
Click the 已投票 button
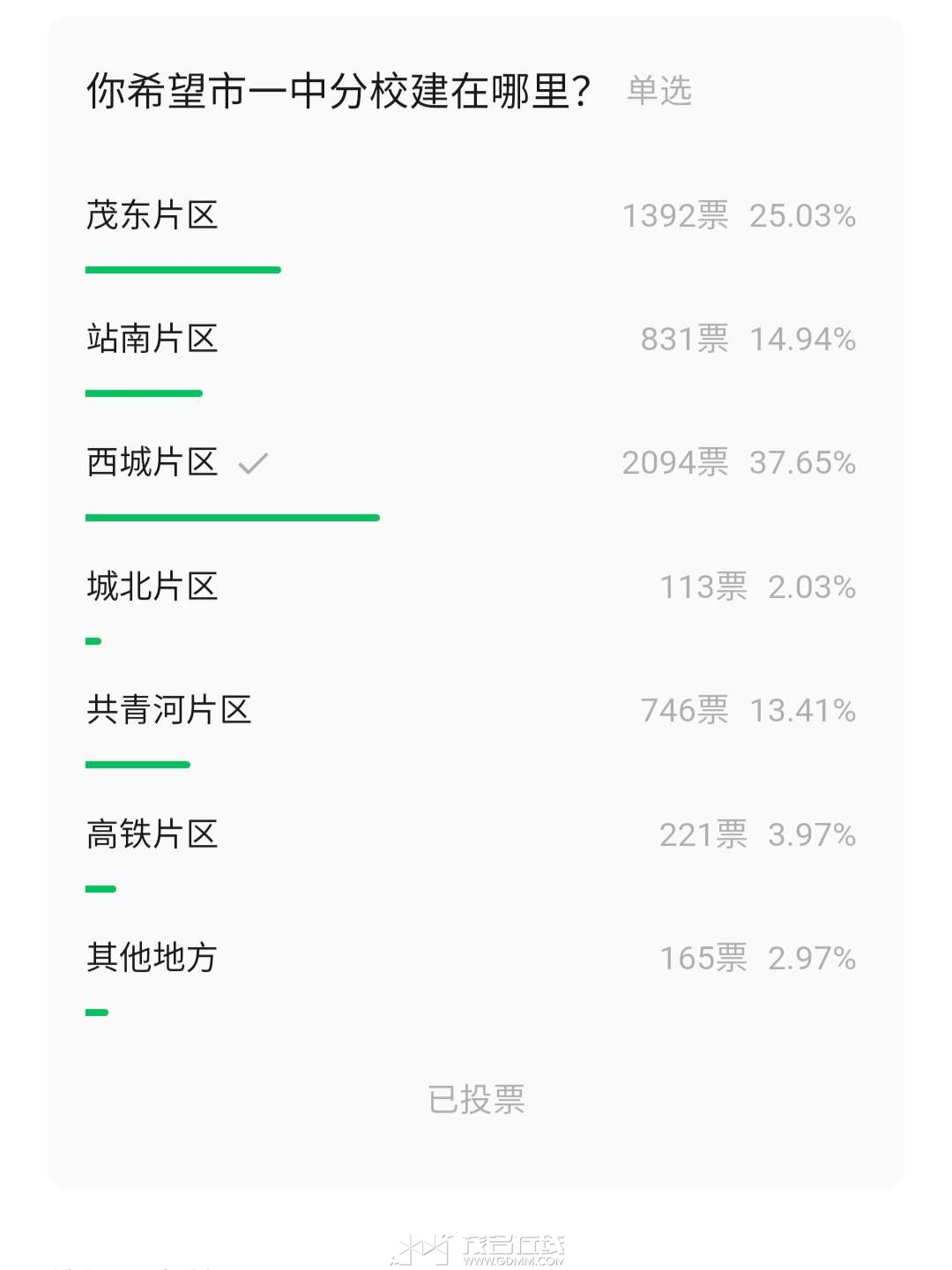[476, 1100]
